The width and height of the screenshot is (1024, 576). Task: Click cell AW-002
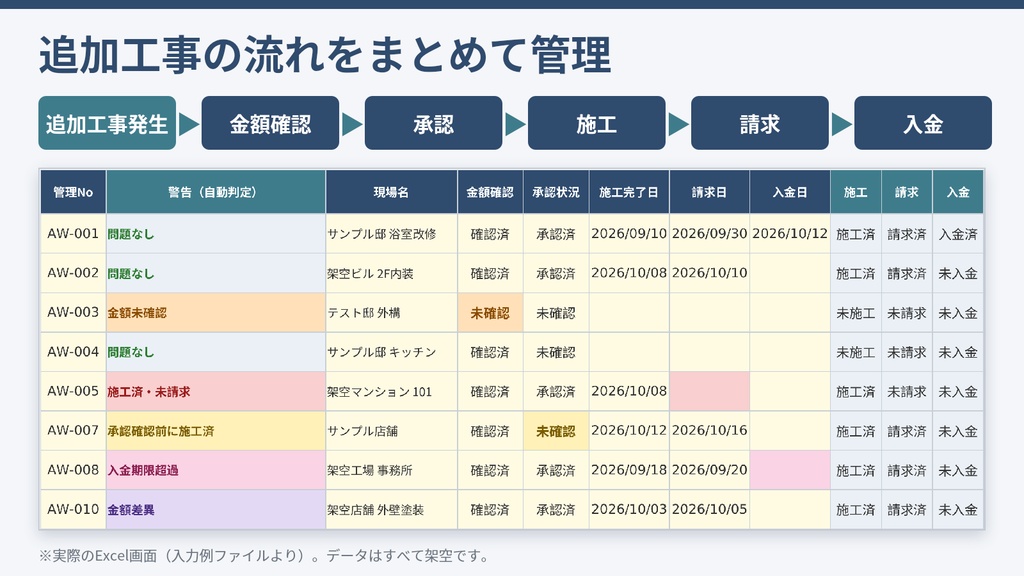click(x=73, y=273)
